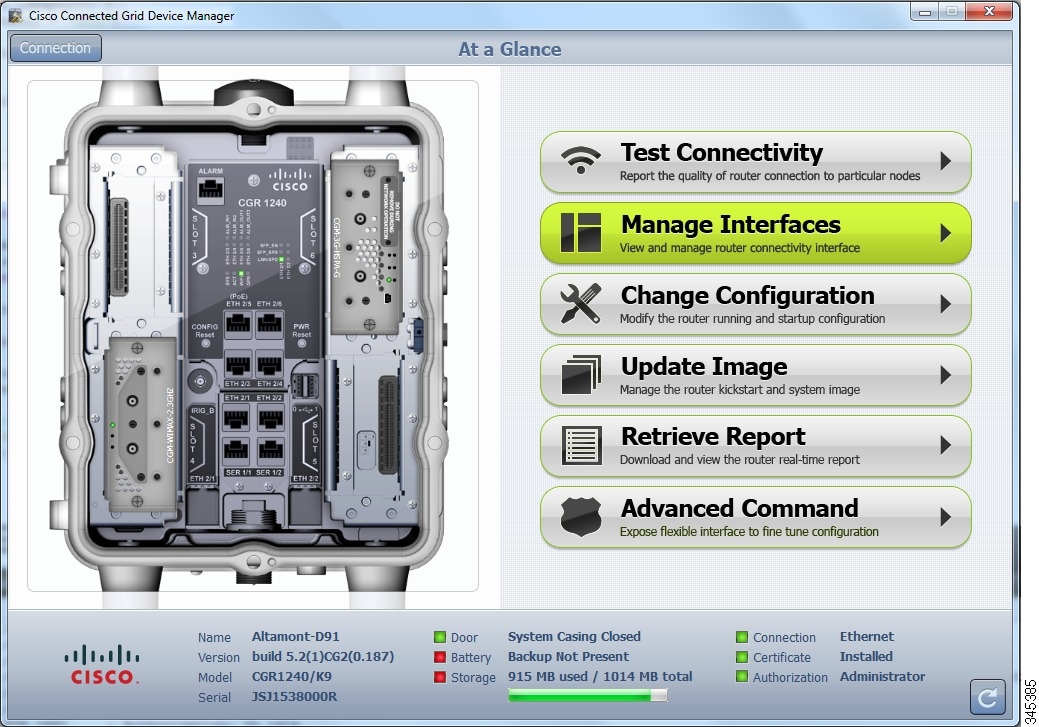
Task: Expand the Retrieve Report arrow
Action: [946, 445]
